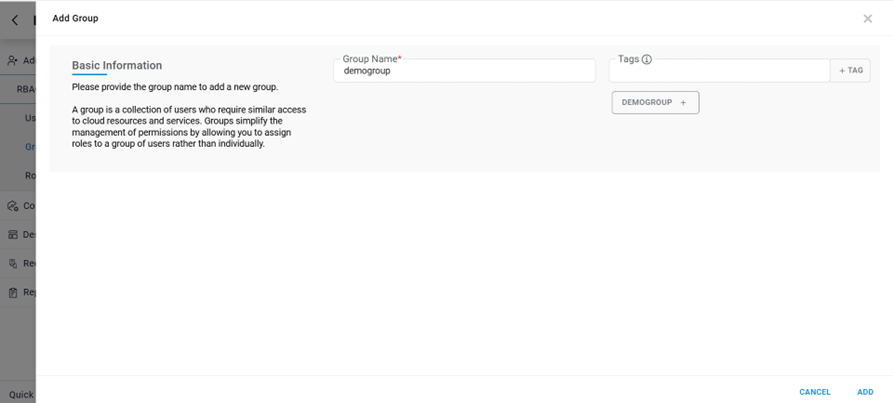
Task: Click the 'Quick' item at the sidebar bottom
Action: pyautogui.click(x=21, y=394)
